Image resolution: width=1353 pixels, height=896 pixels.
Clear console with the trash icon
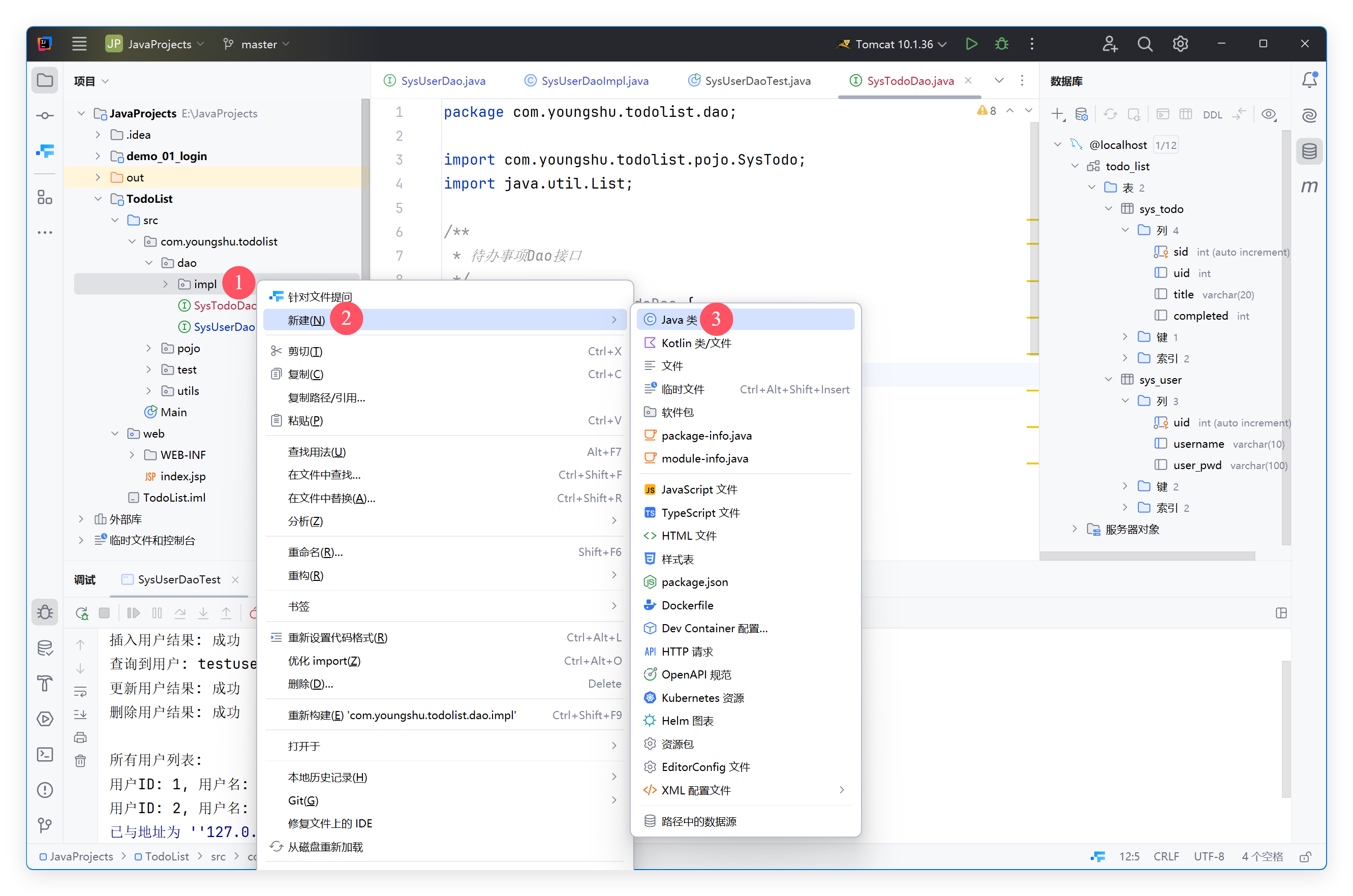(80, 761)
